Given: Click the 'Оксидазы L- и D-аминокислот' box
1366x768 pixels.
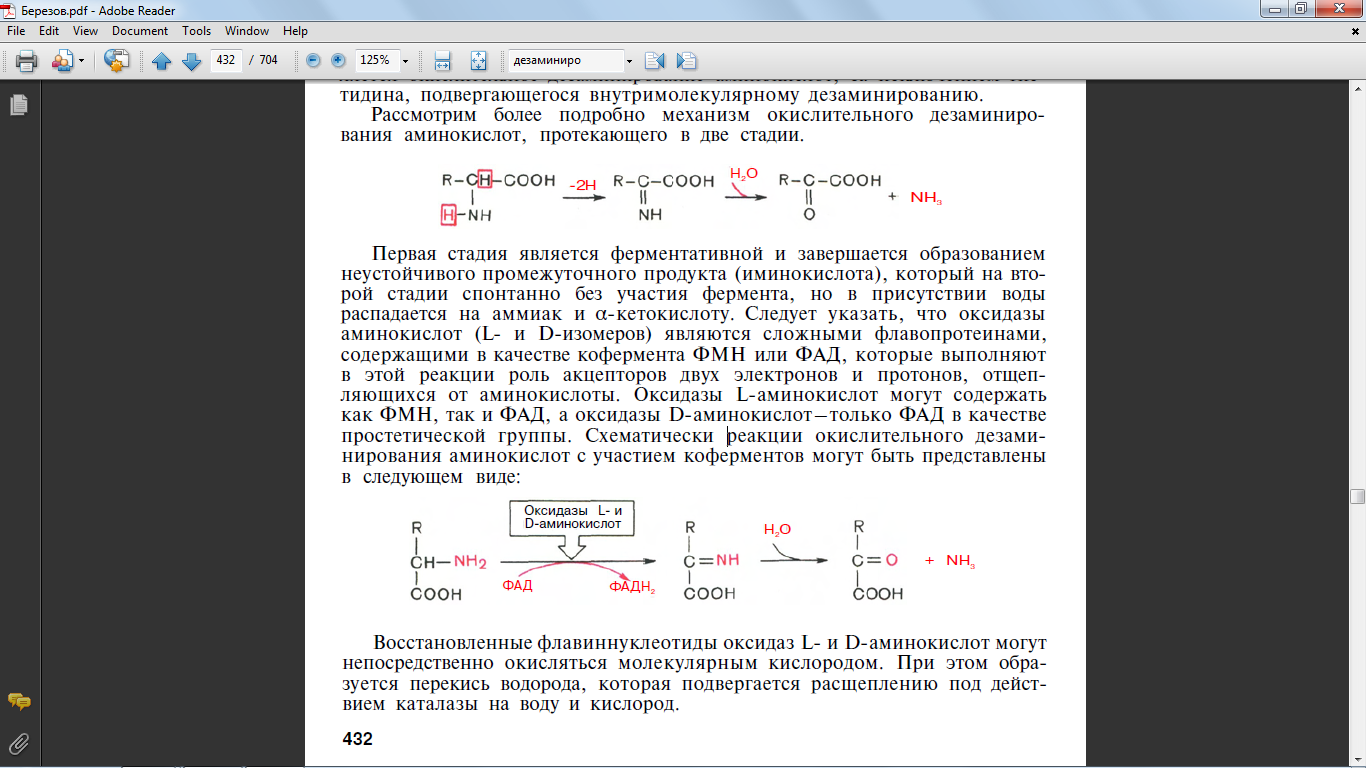Looking at the screenshot, I should pos(573,517).
